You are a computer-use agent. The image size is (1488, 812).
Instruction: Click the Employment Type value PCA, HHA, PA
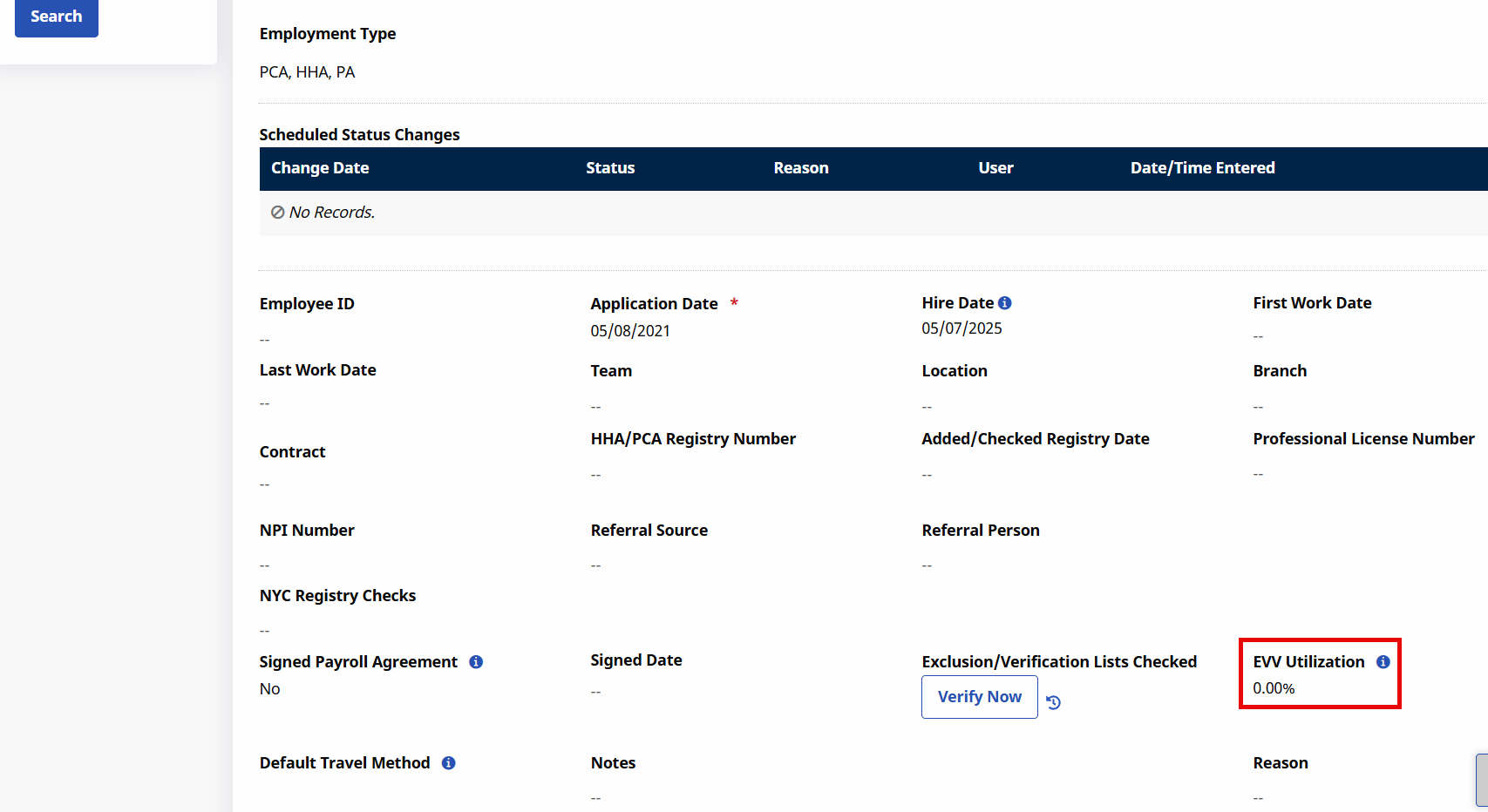[x=307, y=72]
